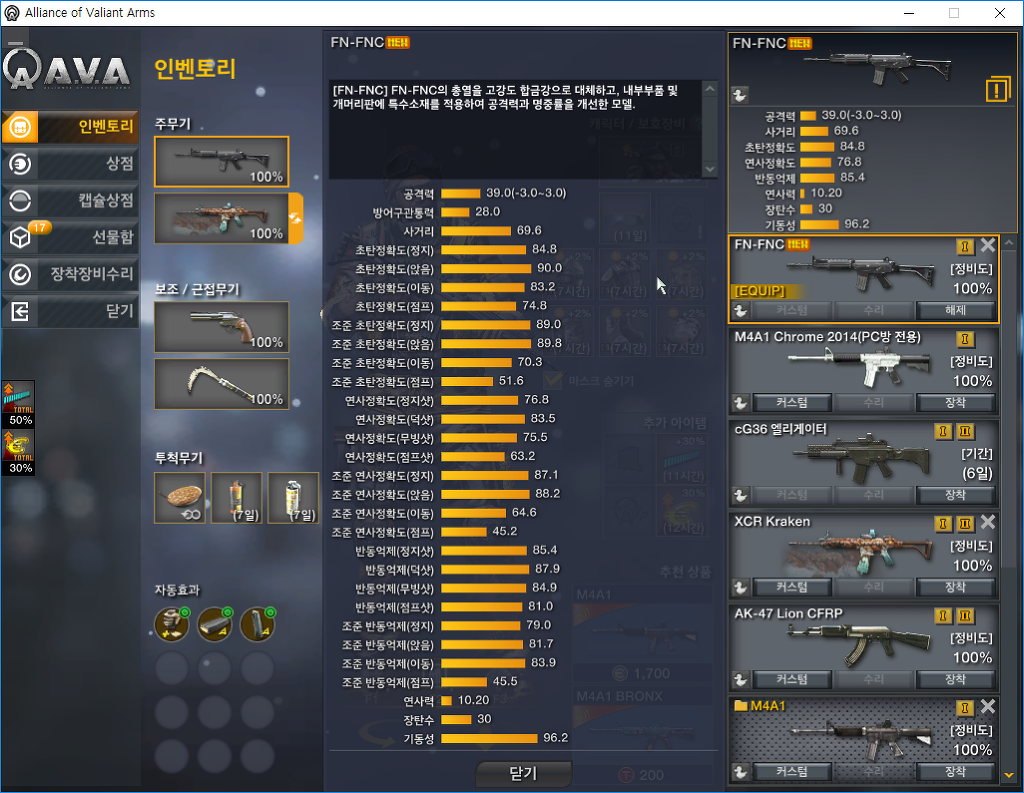
Task: Select the sickle melee weapon slot
Action: (x=221, y=384)
